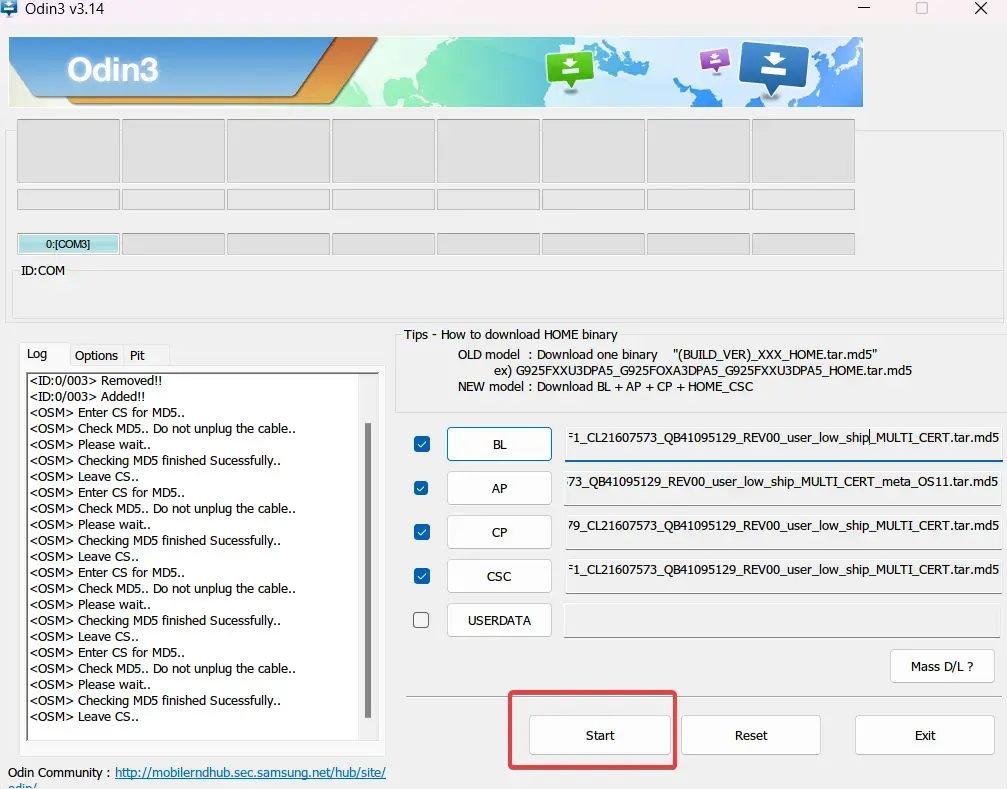This screenshot has height=789, width=1007.
Task: Select the Log tab
Action: click(x=37, y=354)
